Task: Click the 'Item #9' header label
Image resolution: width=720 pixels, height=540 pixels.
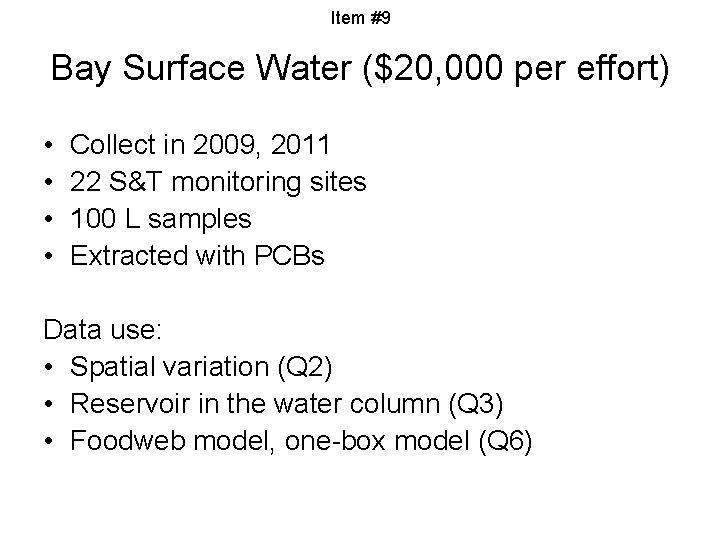Action: [360, 18]
